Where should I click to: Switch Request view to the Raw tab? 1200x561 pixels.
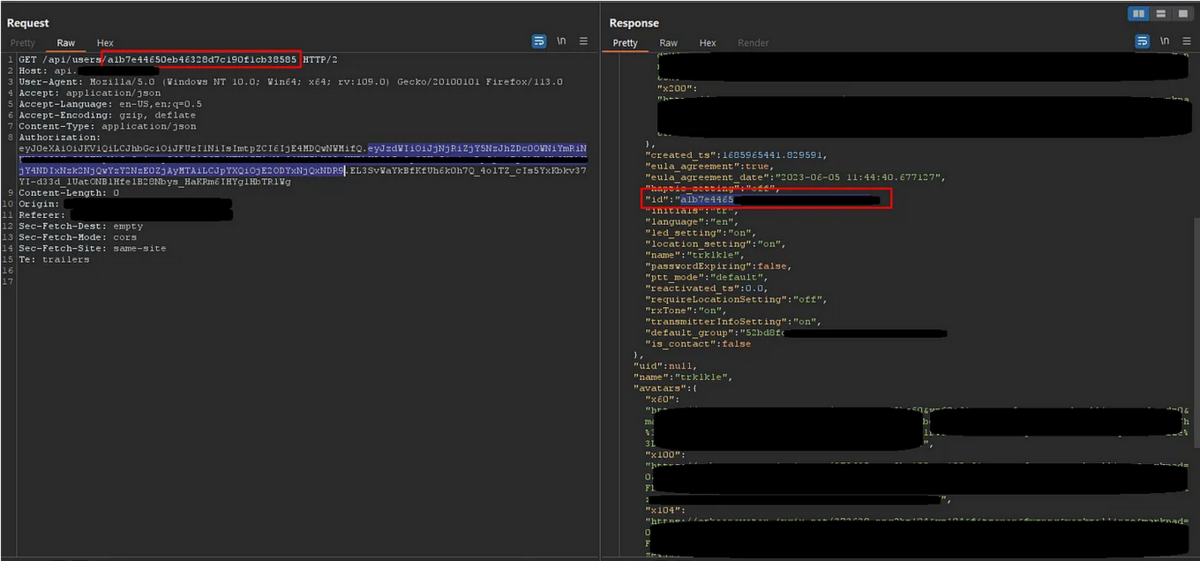pyautogui.click(x=66, y=43)
